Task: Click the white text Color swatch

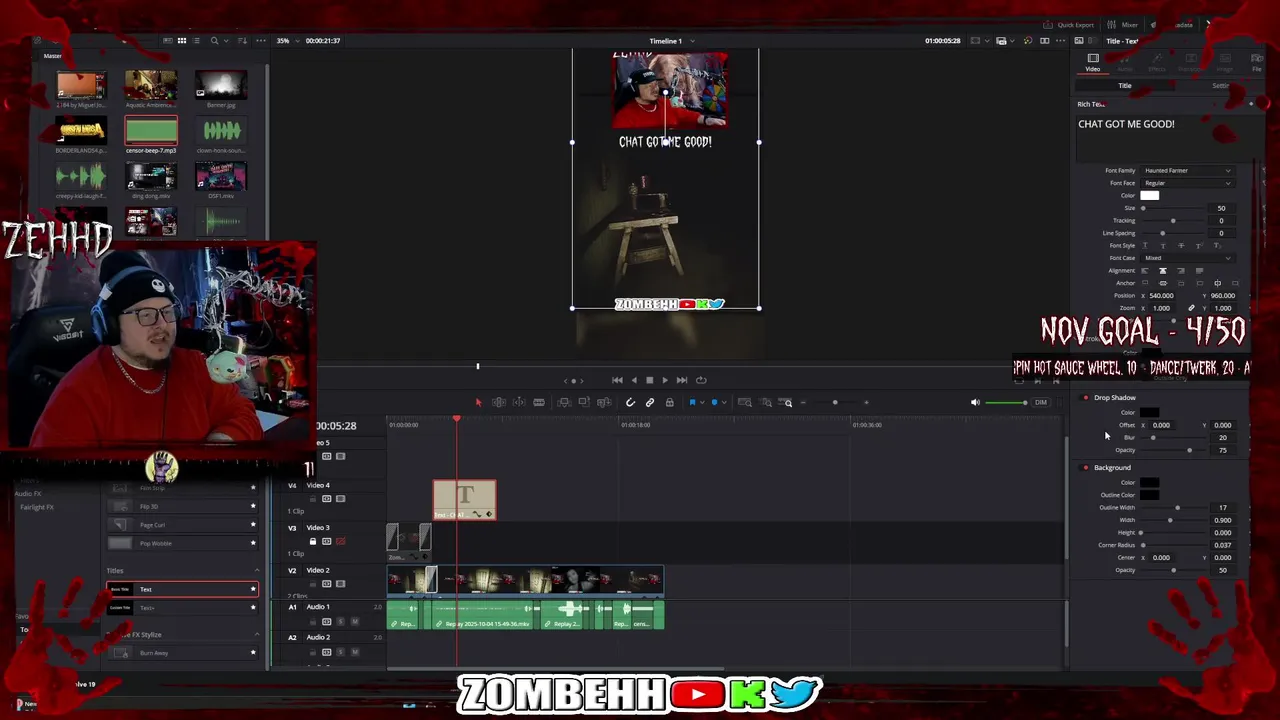Action: (1150, 196)
